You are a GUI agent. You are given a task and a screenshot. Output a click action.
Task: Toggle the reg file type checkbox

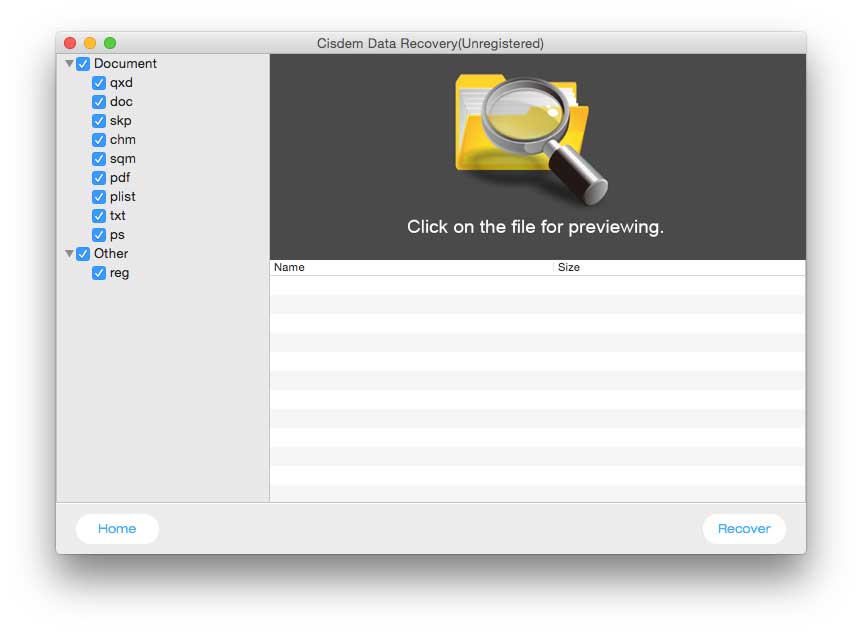point(99,273)
